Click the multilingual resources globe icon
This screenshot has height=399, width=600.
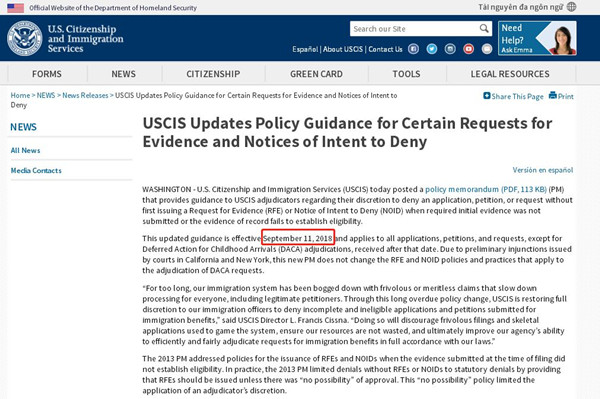571,7
